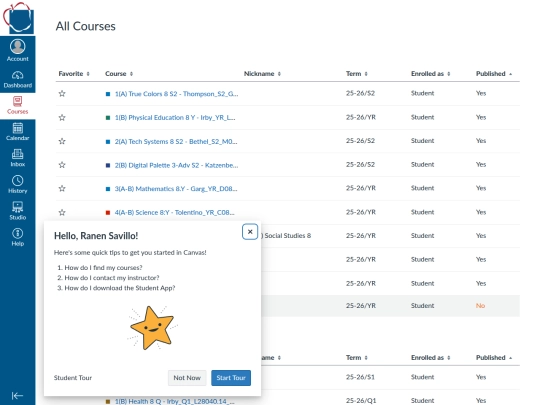This screenshot has height=405, width=540.
Task: Click the Social Studies 8 nickname text
Action: point(287,236)
